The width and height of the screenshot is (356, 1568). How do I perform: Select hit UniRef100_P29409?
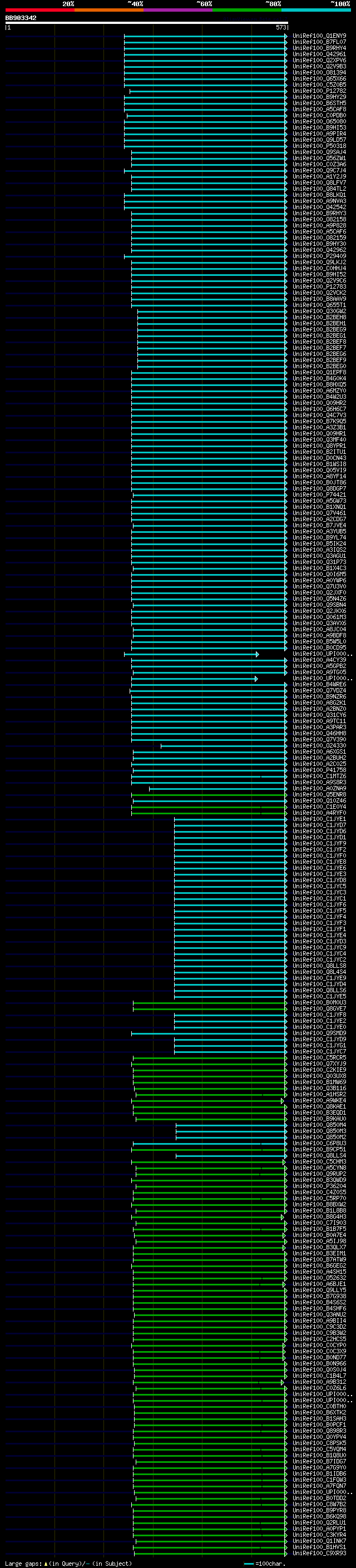pos(319,256)
